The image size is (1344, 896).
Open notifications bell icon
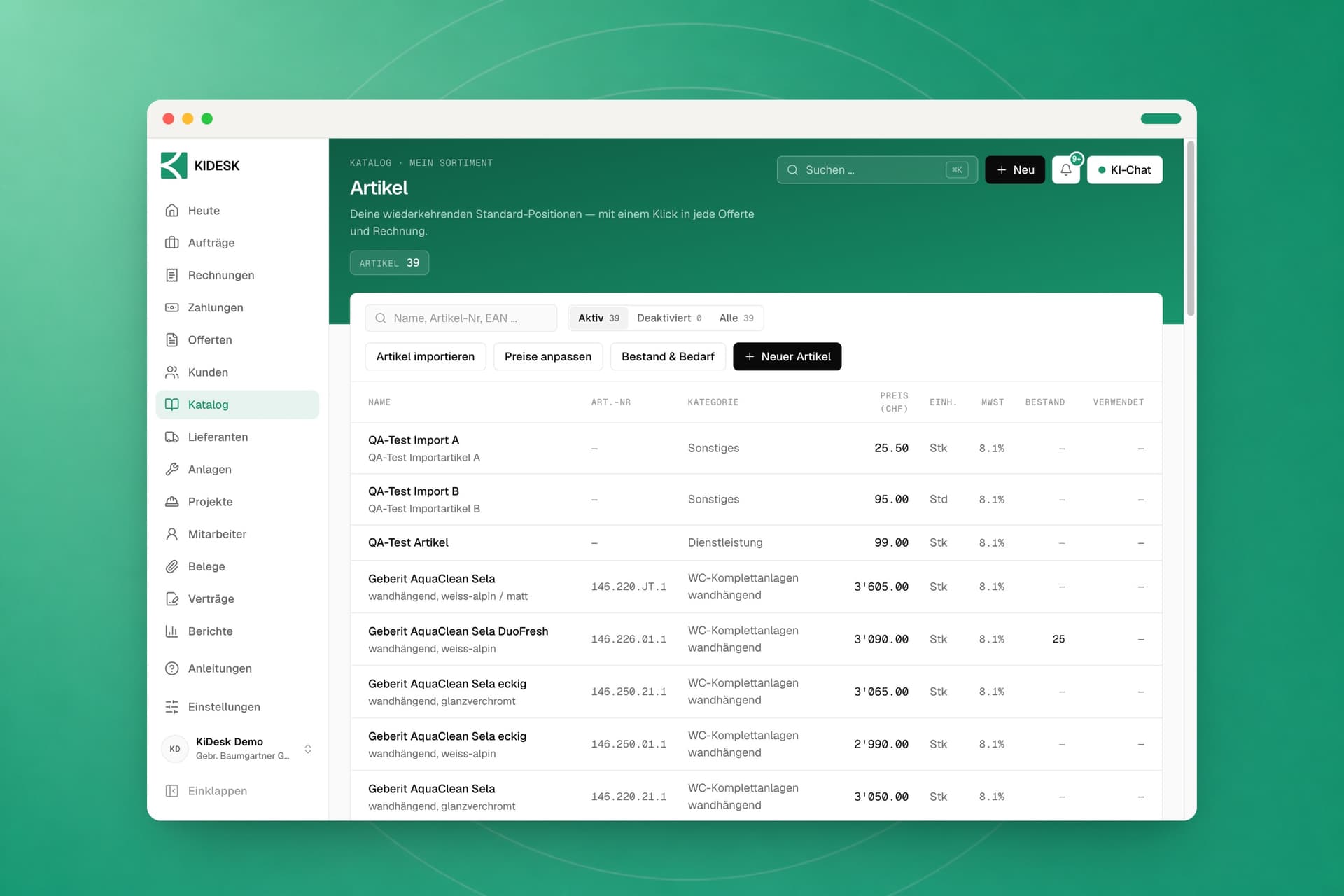1065,169
